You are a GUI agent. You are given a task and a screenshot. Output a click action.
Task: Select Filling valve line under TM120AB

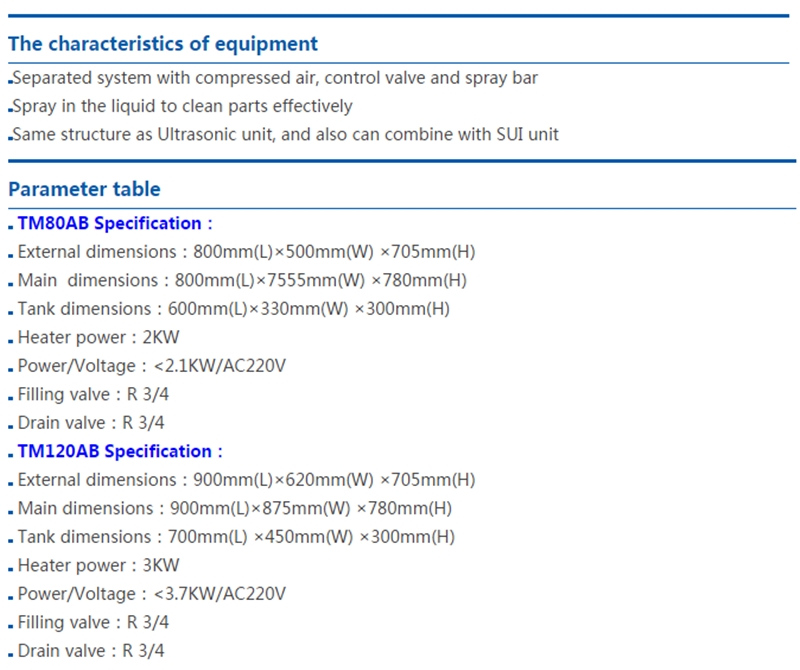[93, 622]
